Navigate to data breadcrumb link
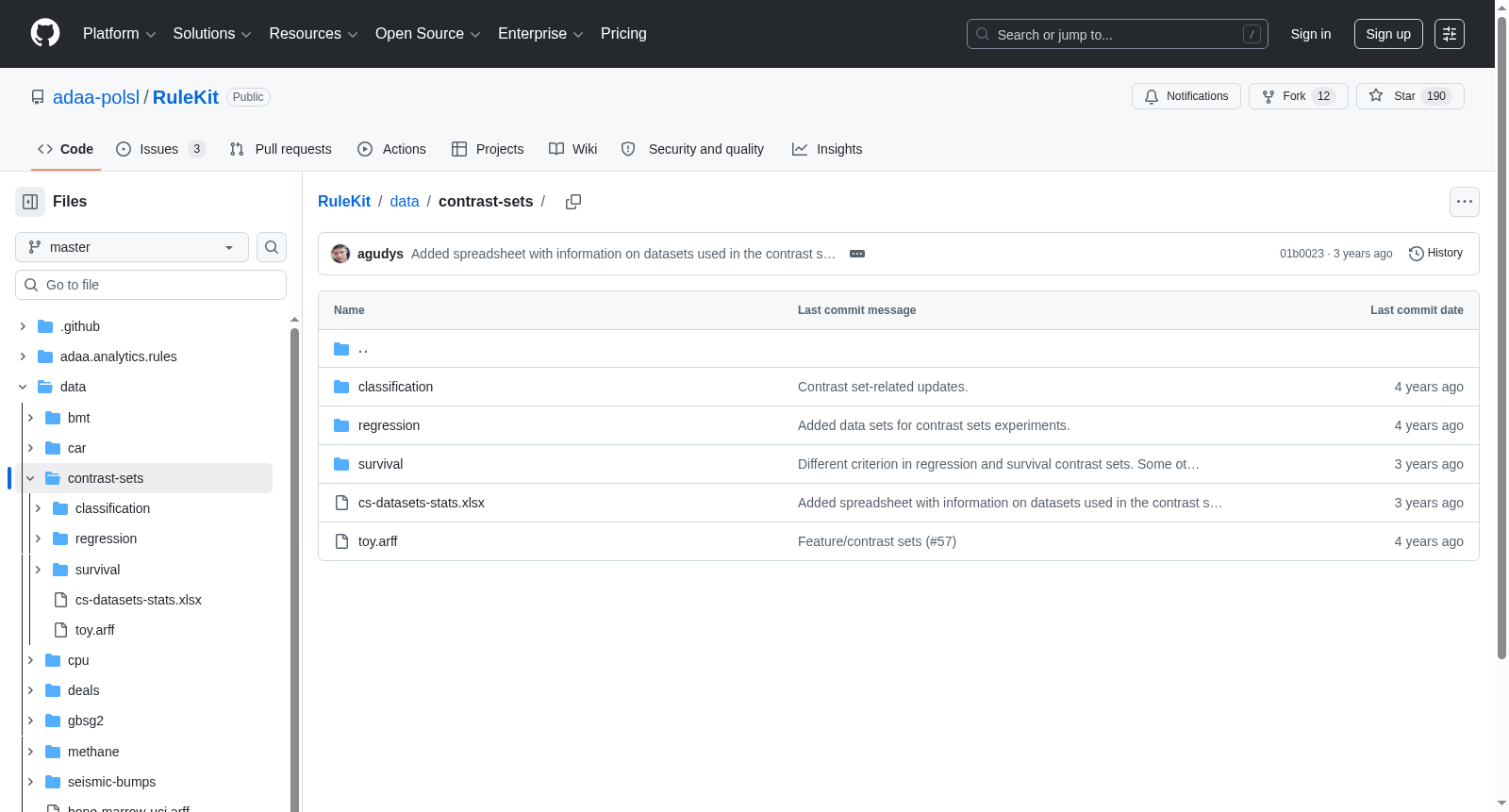Image resolution: width=1509 pixels, height=812 pixels. pyautogui.click(x=405, y=202)
